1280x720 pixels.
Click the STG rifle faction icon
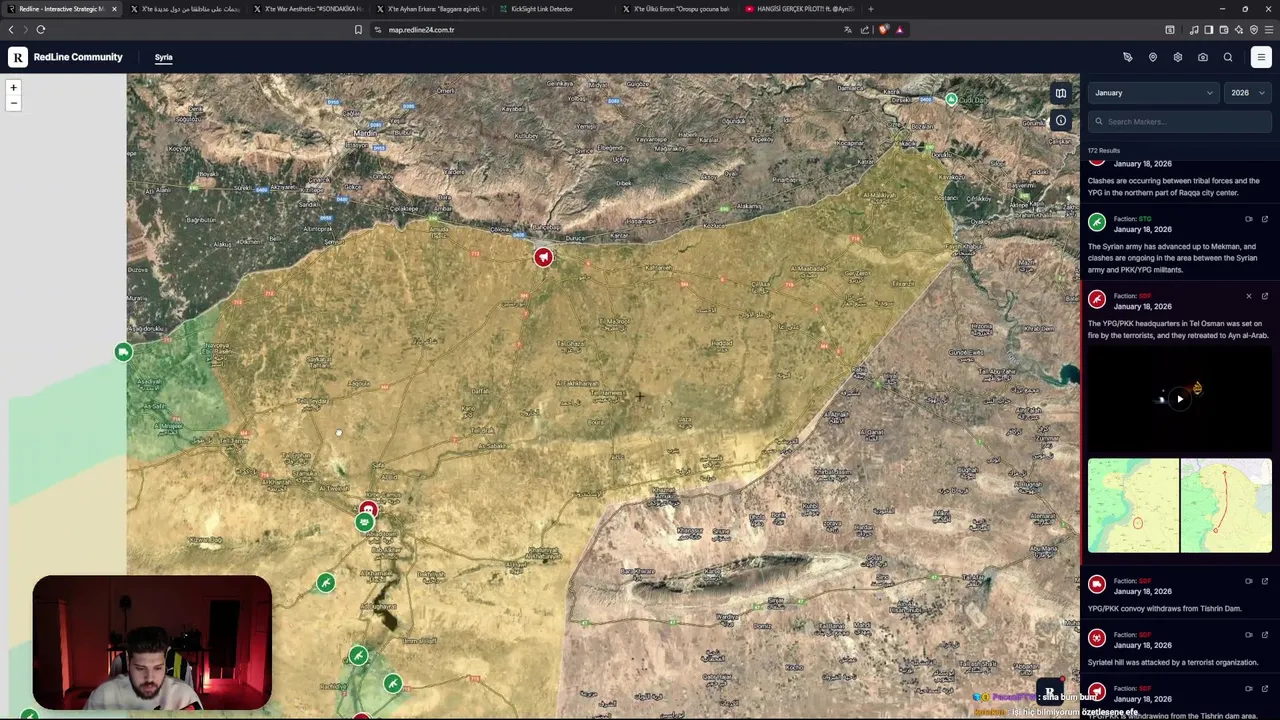pyautogui.click(x=1097, y=223)
